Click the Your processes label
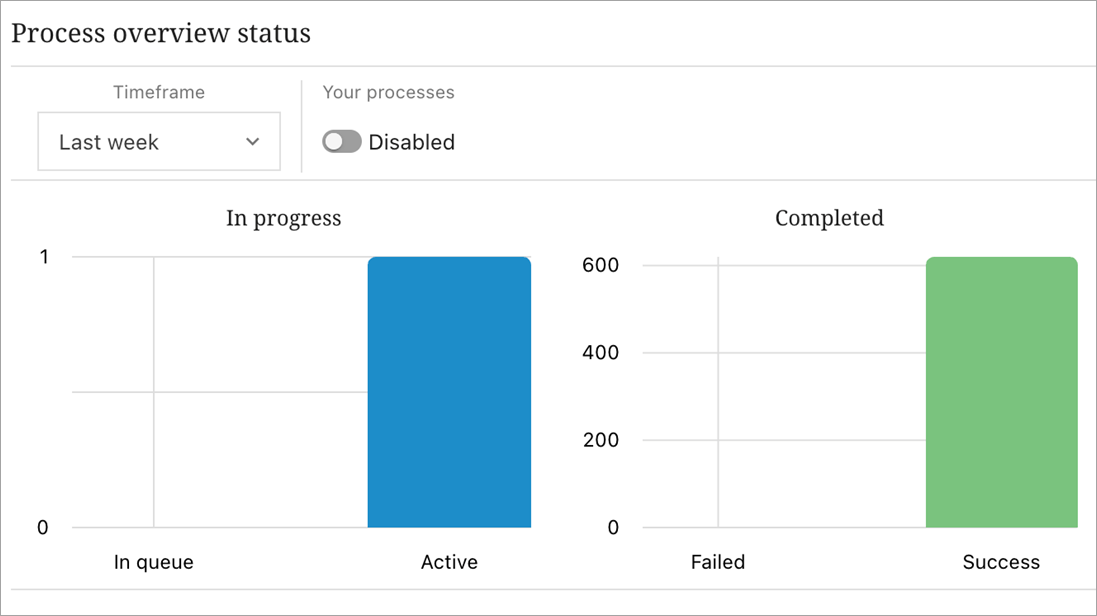The image size is (1097, 616). pos(388,92)
